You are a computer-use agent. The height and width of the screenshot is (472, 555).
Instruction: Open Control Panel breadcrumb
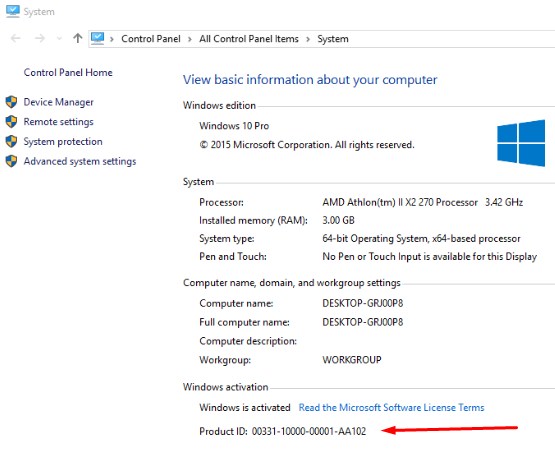tap(151, 39)
